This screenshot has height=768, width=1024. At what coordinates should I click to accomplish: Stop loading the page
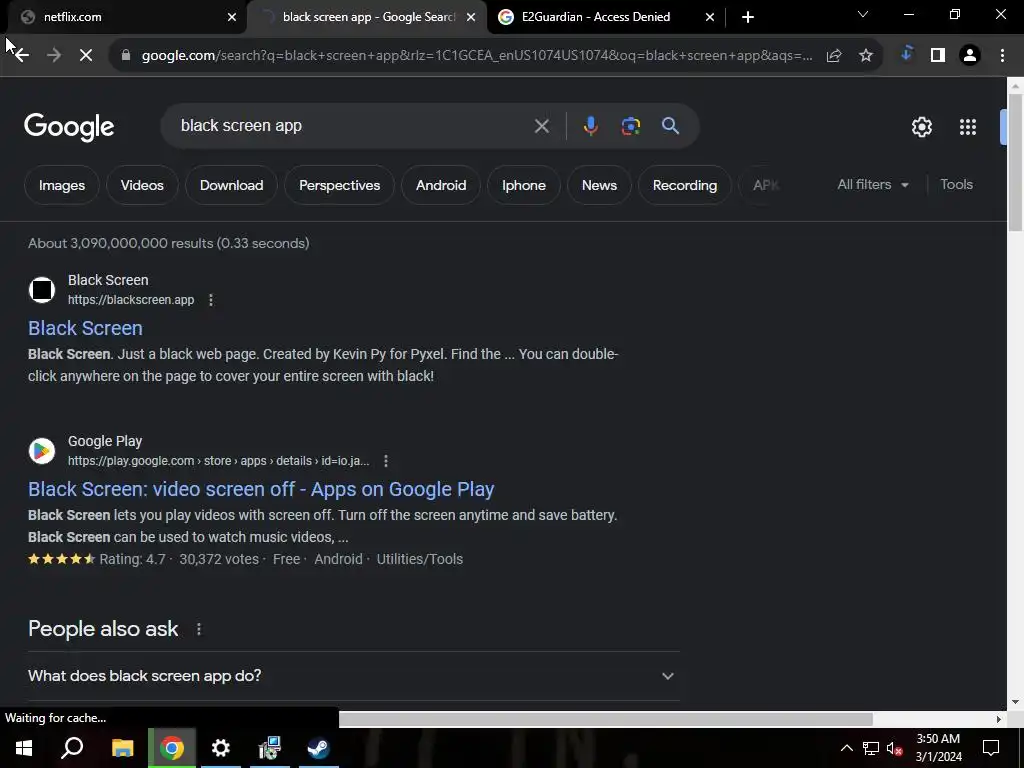tap(86, 56)
